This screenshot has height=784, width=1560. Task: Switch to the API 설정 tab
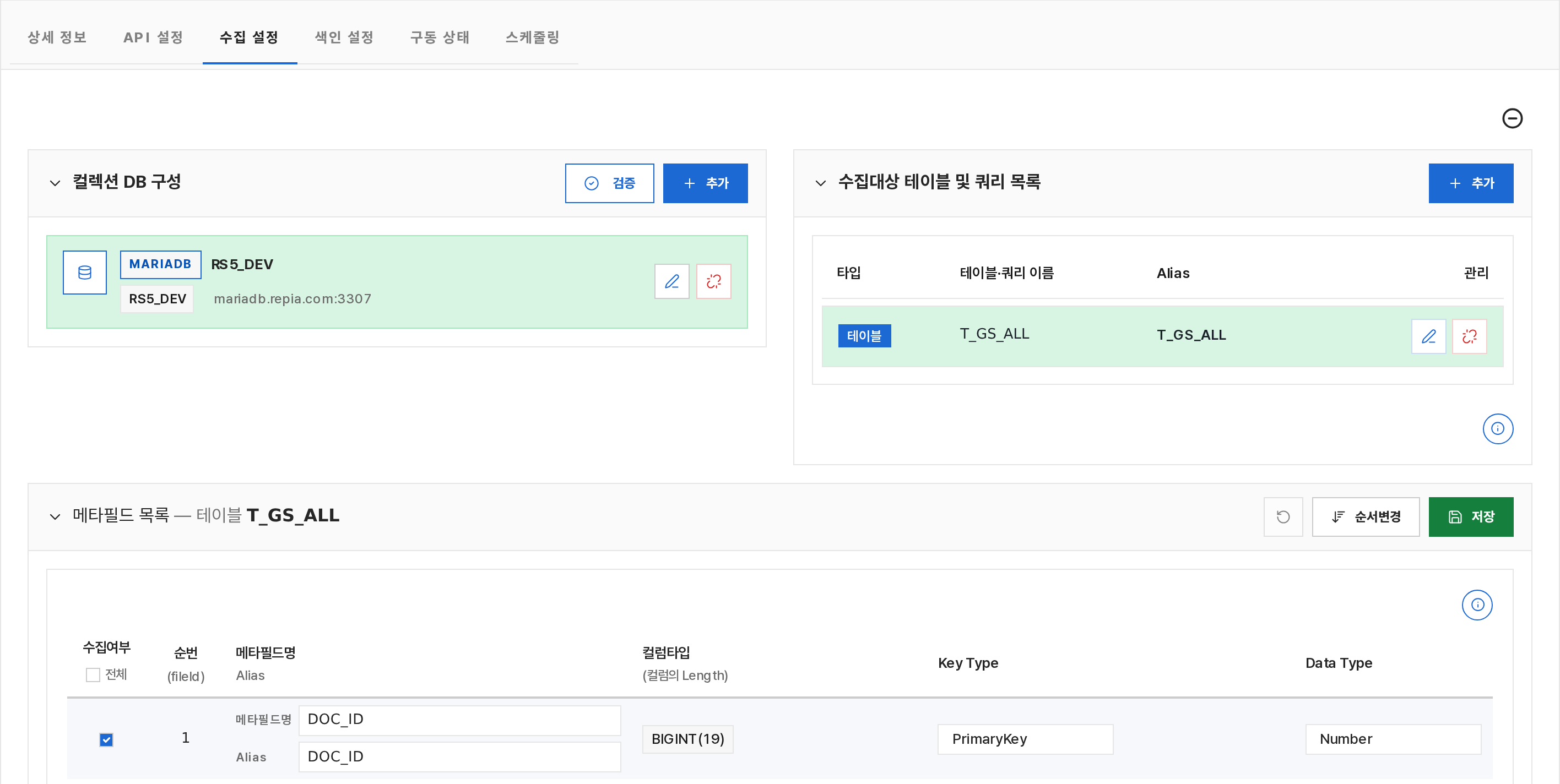pos(153,37)
